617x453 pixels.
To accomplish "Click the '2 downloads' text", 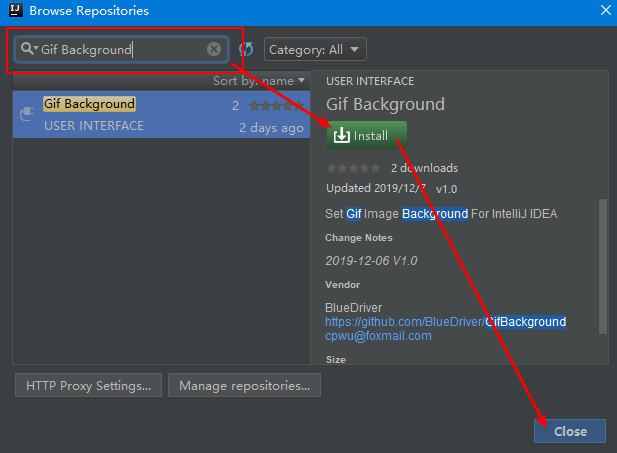I will pos(424,168).
